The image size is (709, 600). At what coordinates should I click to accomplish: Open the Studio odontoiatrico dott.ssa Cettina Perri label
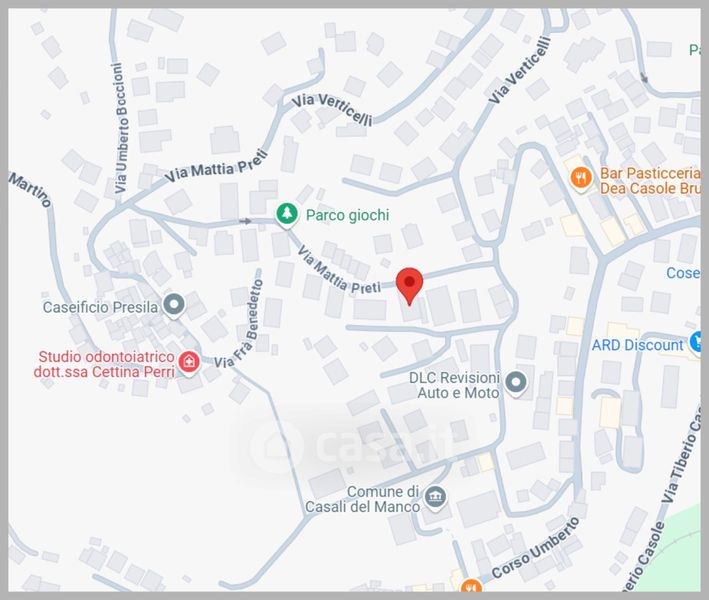pos(104,364)
